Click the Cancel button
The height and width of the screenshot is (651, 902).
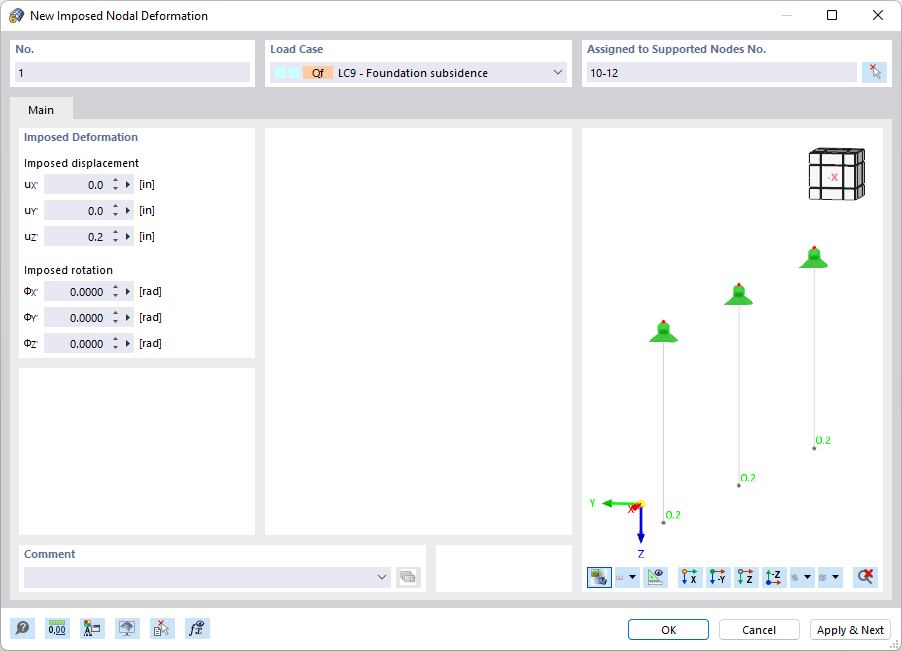(759, 630)
